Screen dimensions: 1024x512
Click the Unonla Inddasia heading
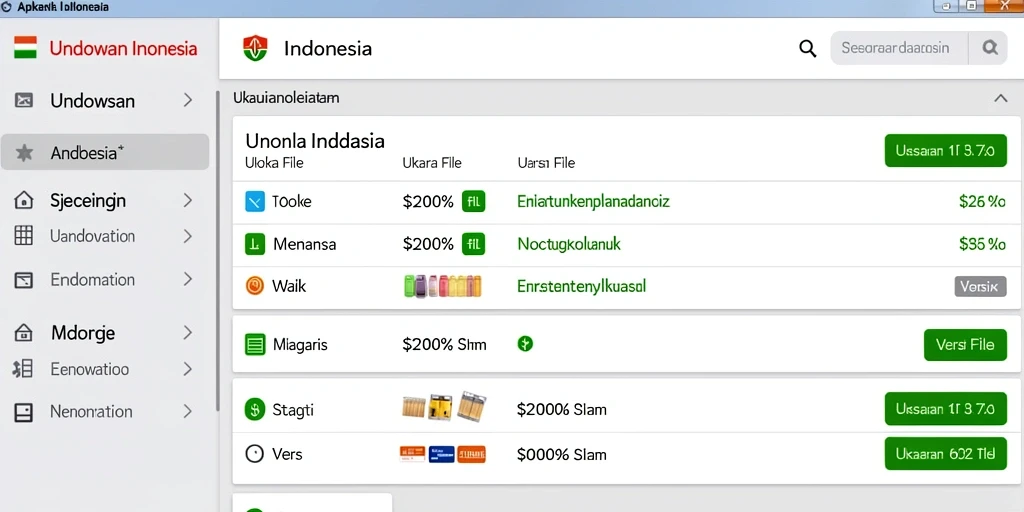point(315,140)
